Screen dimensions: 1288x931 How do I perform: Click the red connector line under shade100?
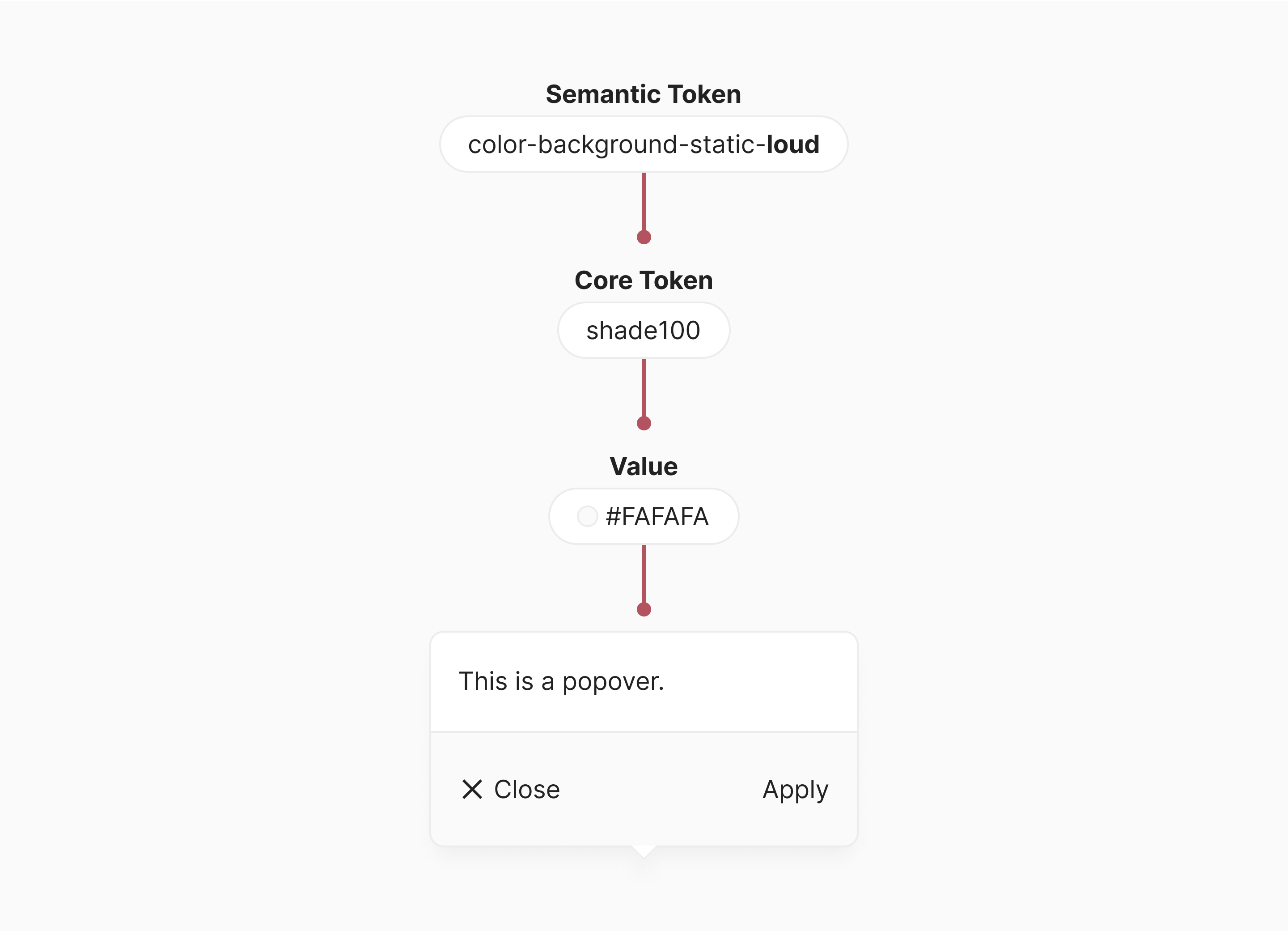[644, 388]
